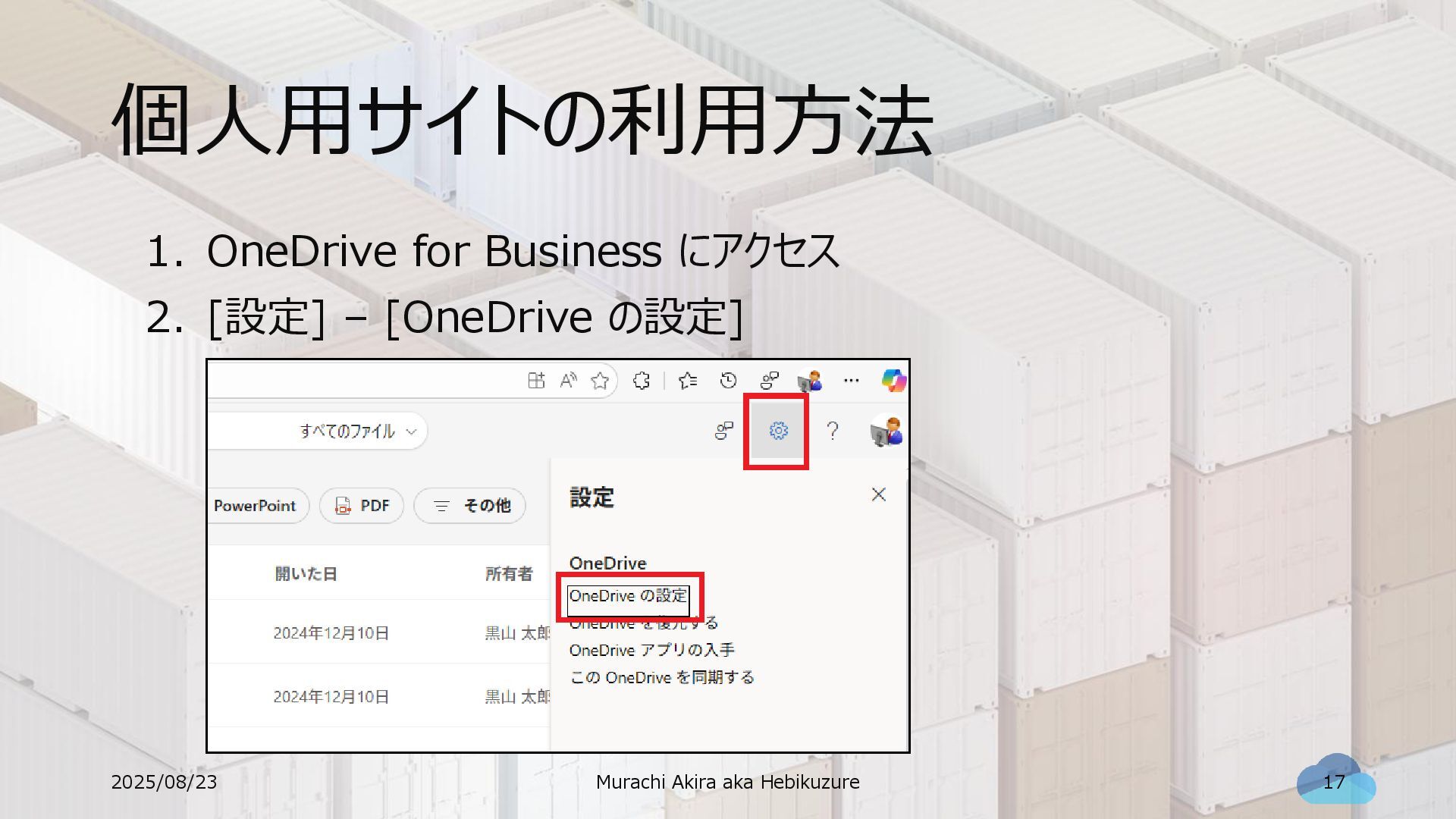
Task: Sort by 所有者 column header
Action: tap(509, 573)
